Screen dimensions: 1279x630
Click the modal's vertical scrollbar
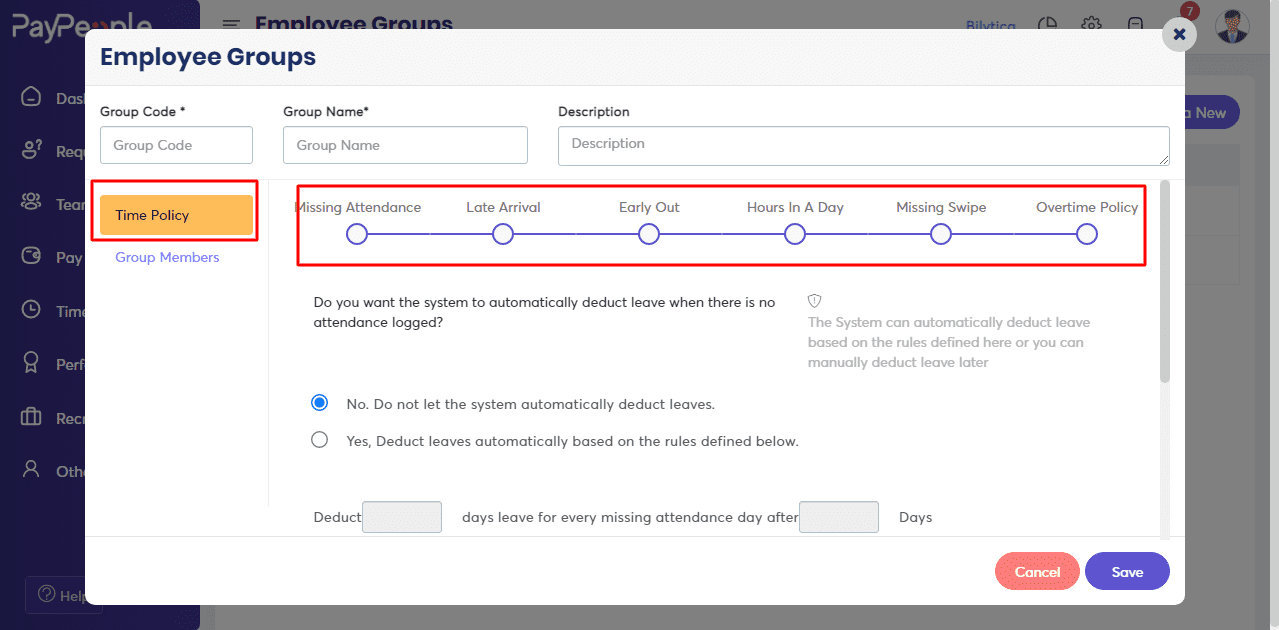tap(1164, 282)
